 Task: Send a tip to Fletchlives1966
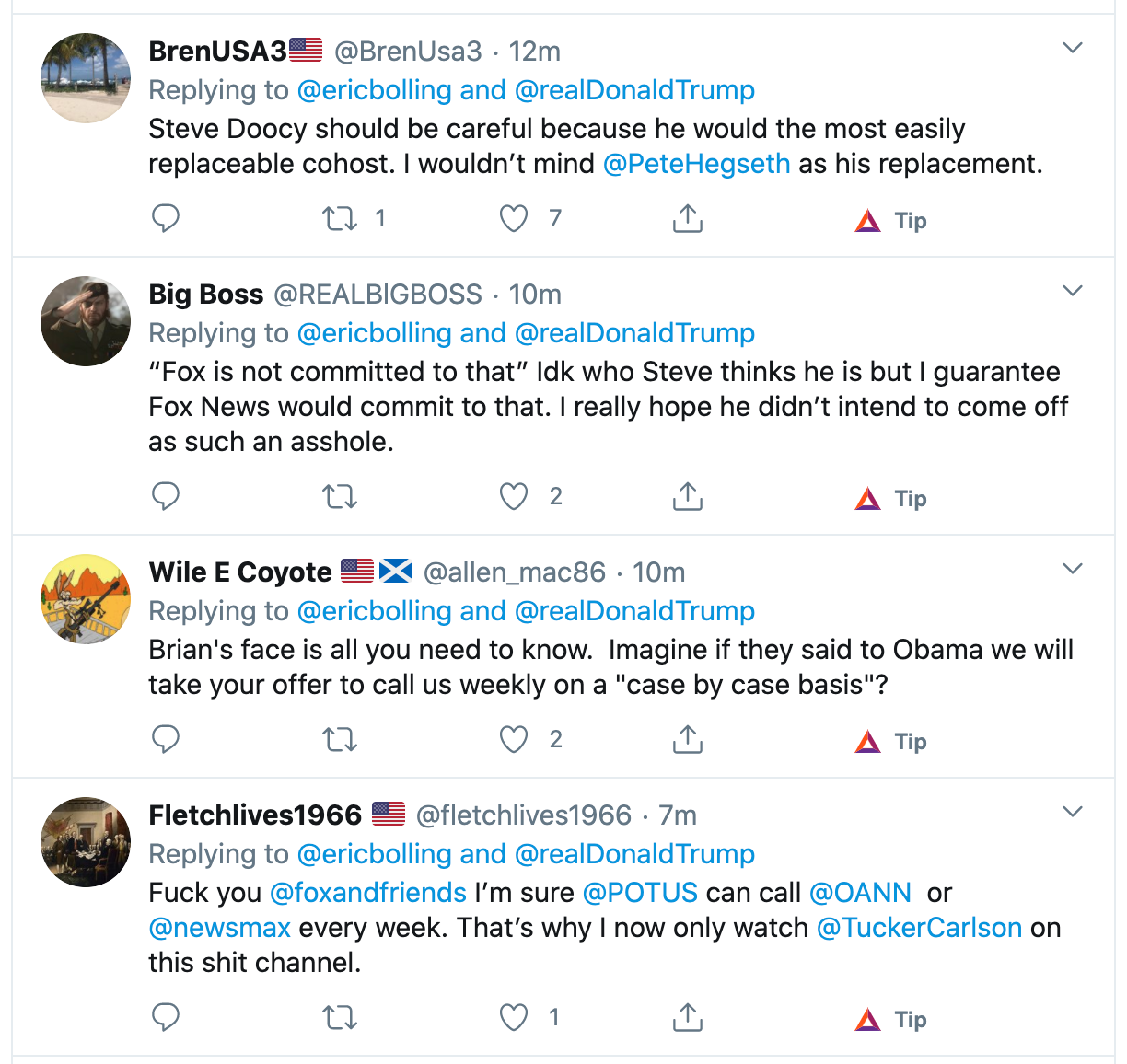(x=891, y=1019)
